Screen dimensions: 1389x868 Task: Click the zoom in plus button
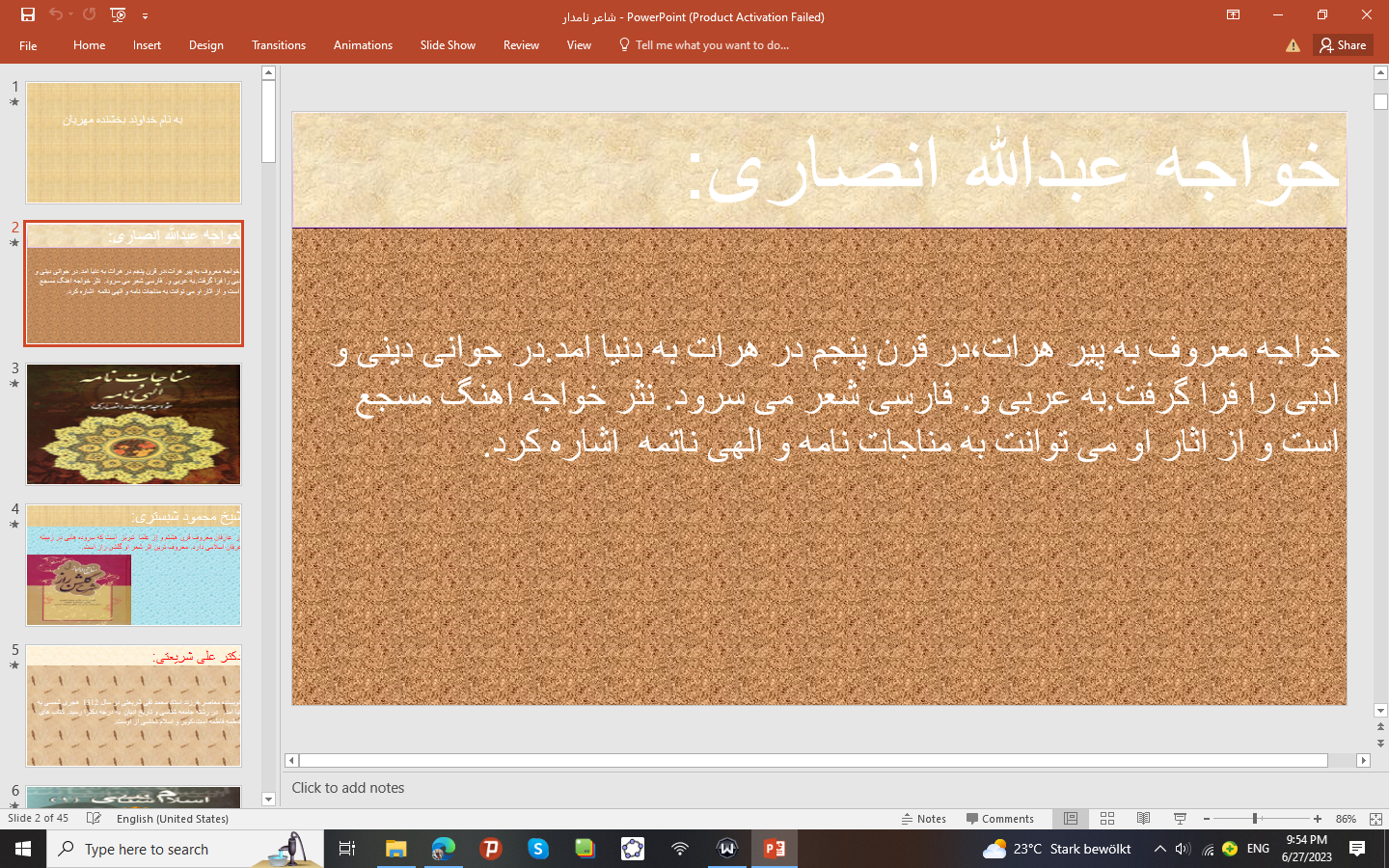(x=1318, y=819)
